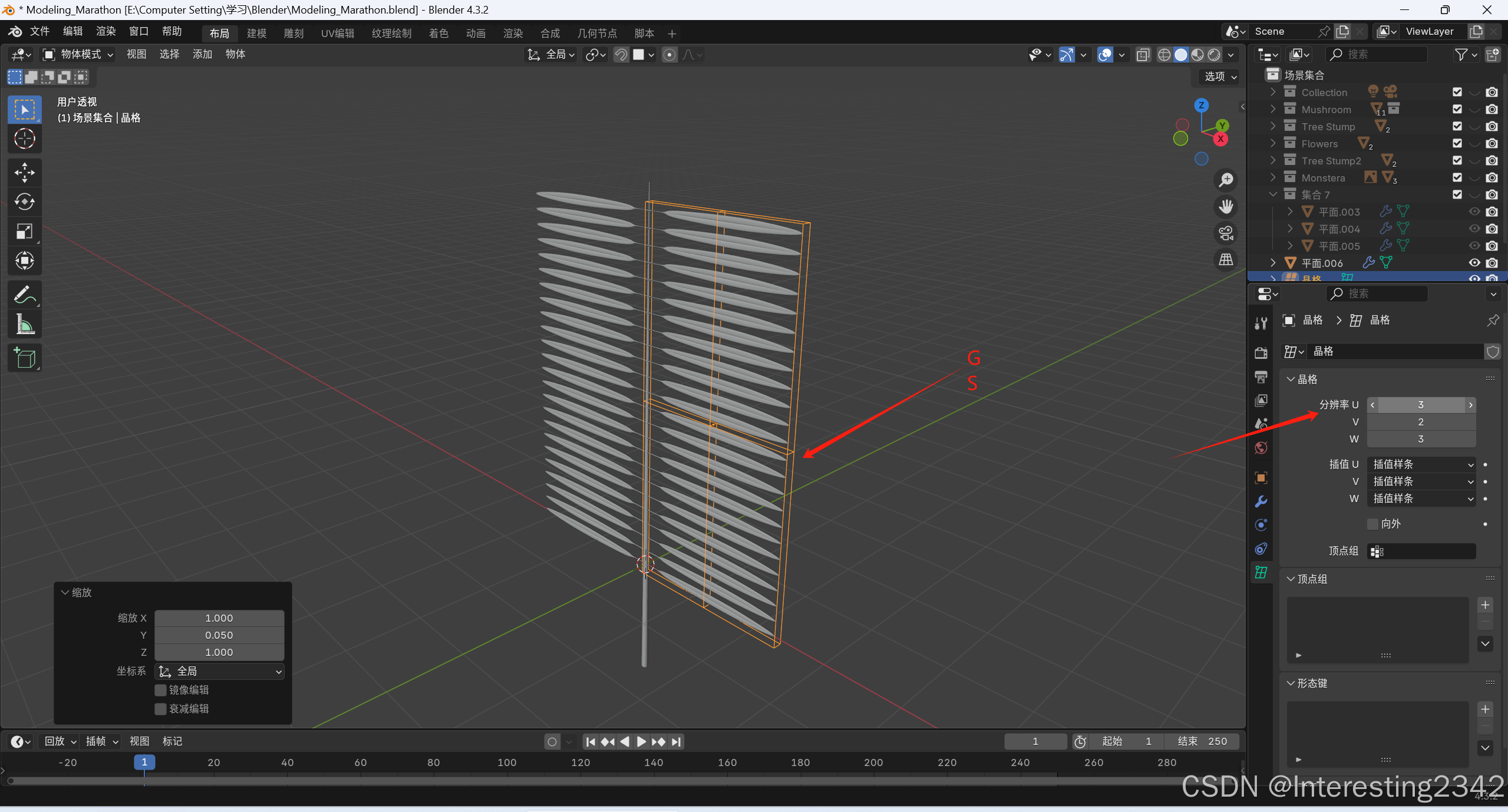Hide 平面.006 with its eye icon

pos(1474,263)
